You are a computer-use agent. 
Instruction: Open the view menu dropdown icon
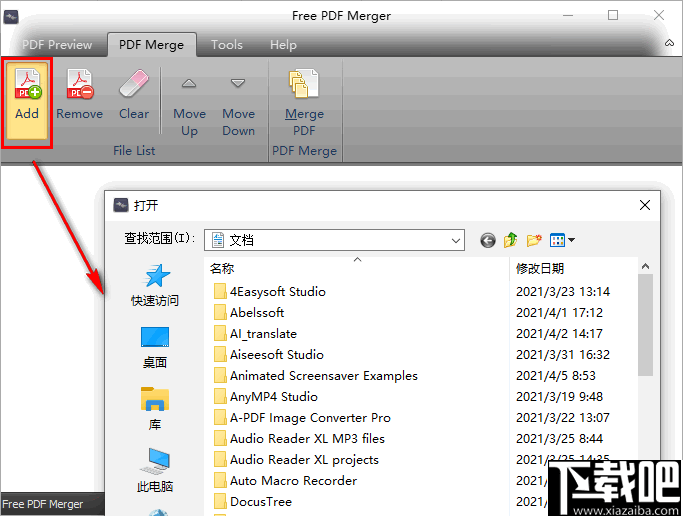562,240
